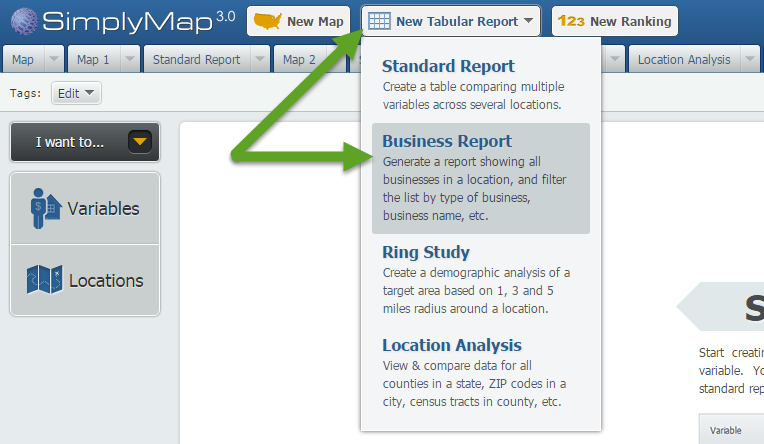Image resolution: width=764 pixels, height=444 pixels.
Task: Collapse the New Tabular Report dropdown arrow
Action: (x=529, y=21)
